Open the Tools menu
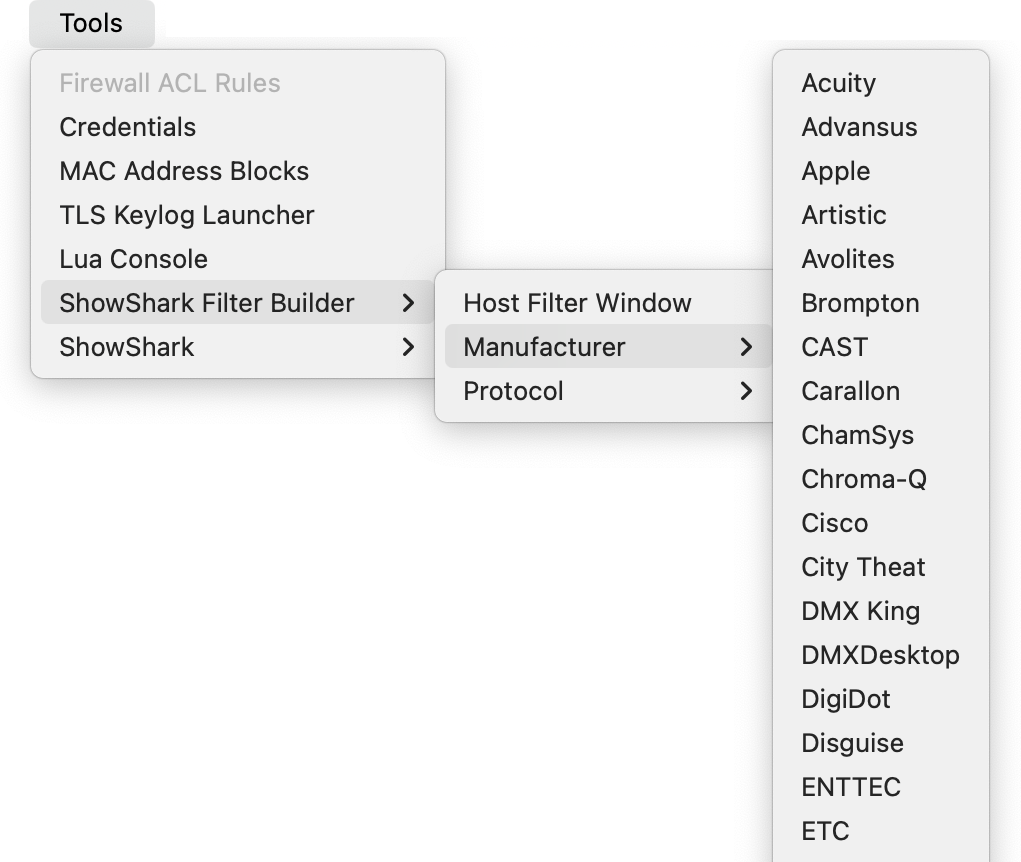This screenshot has width=1021, height=862. pos(91,23)
